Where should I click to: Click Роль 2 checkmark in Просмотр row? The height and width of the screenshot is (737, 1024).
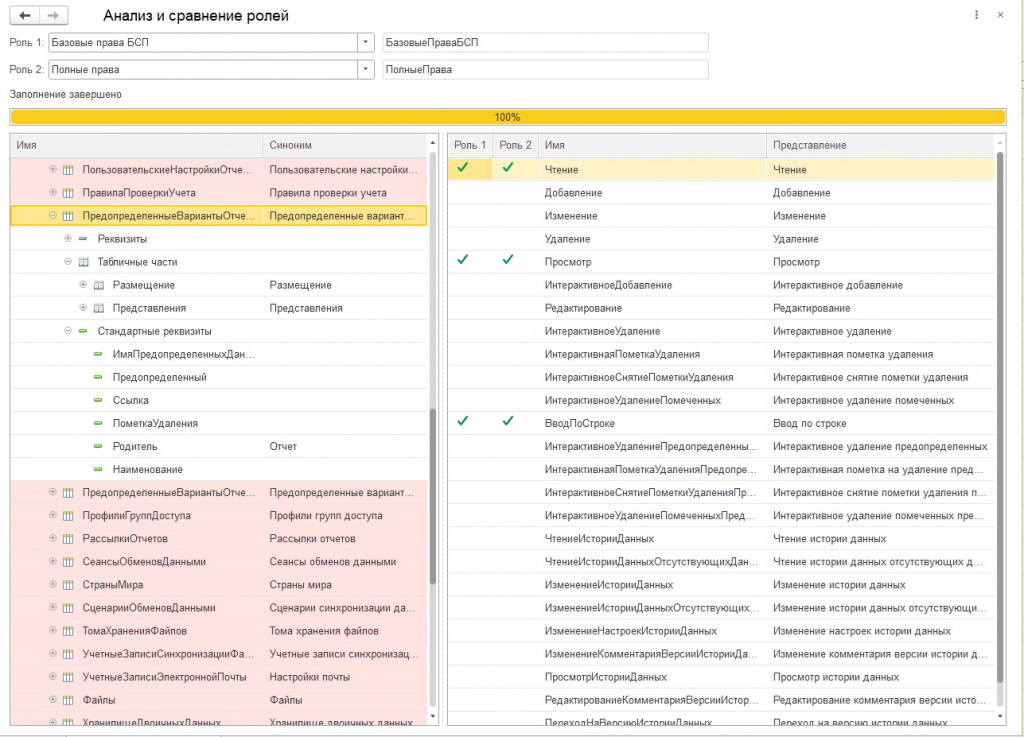point(508,260)
